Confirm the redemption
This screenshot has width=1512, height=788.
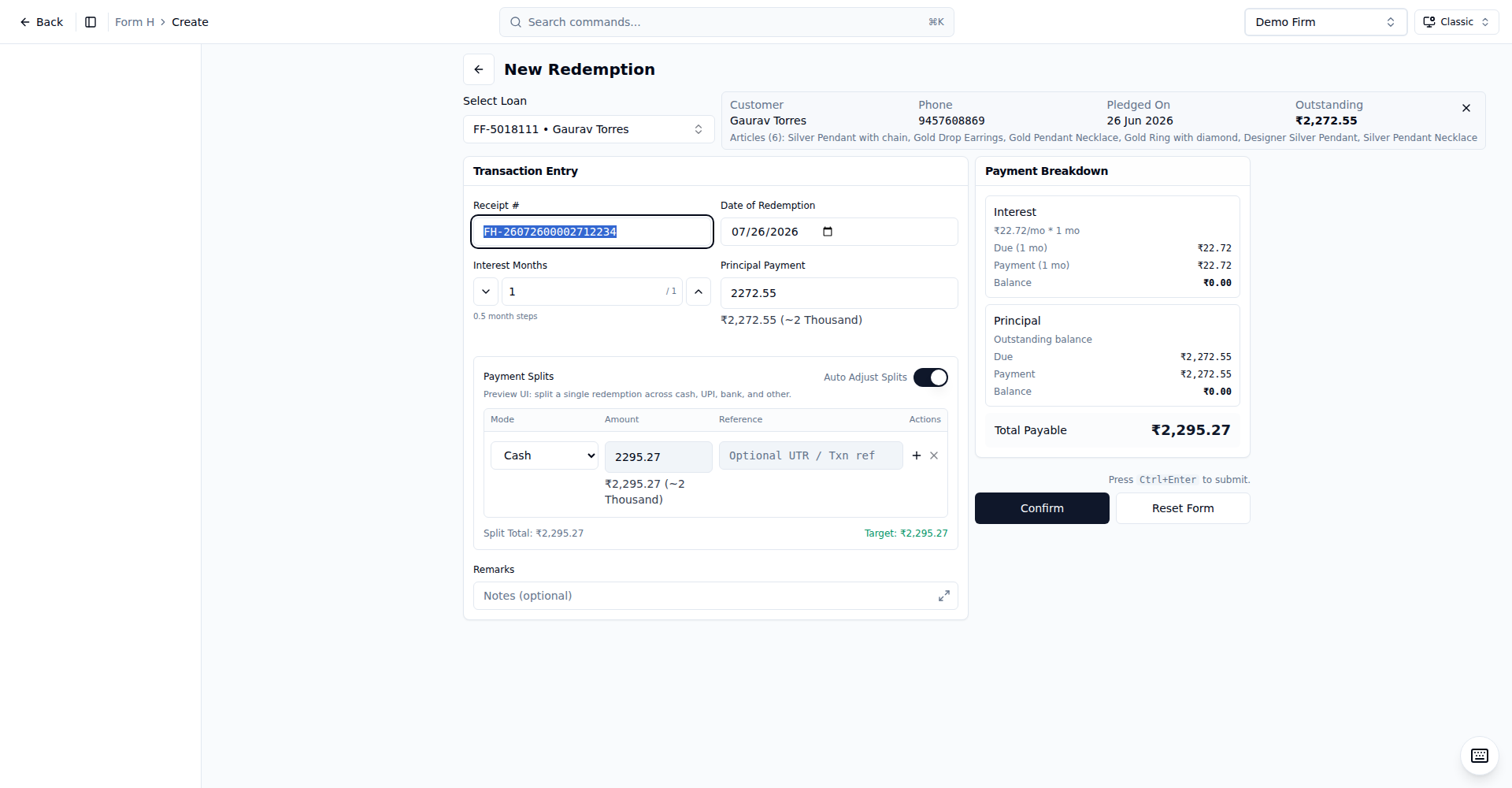(x=1042, y=508)
